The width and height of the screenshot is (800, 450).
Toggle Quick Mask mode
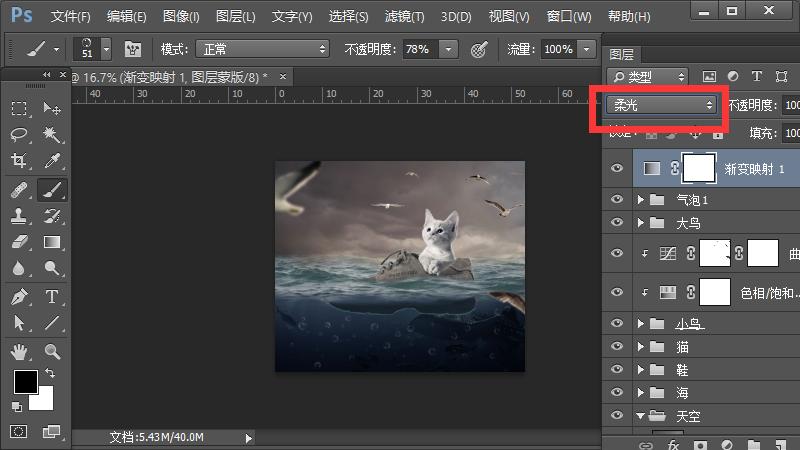19,432
